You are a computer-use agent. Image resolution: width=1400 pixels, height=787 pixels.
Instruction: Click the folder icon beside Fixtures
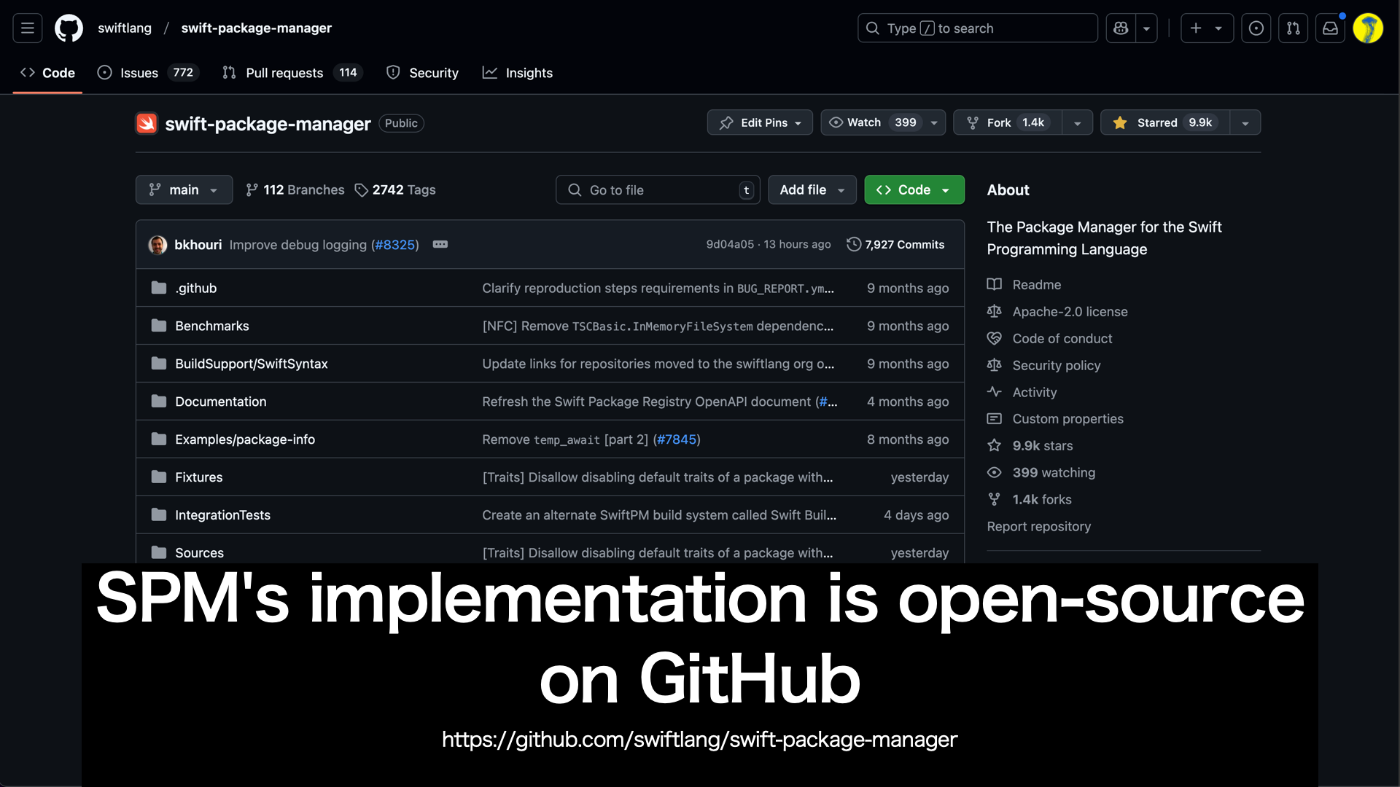pyautogui.click(x=158, y=478)
